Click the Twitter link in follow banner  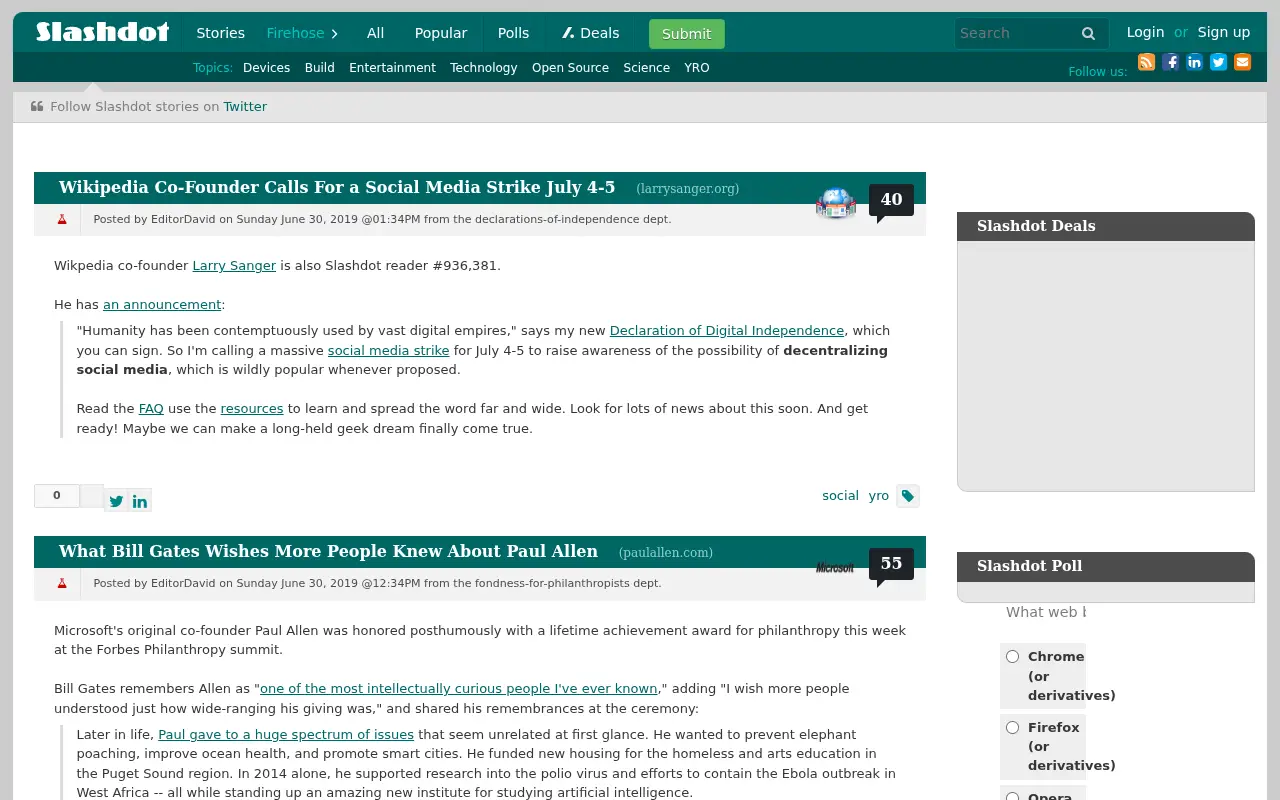click(x=245, y=106)
